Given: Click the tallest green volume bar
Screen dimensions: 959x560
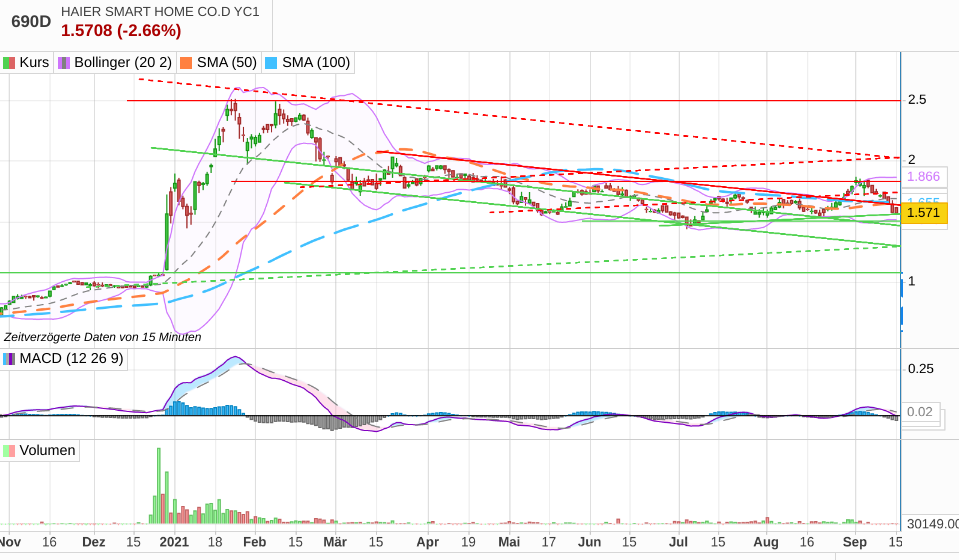Looking at the screenshot, I should coord(158,486).
